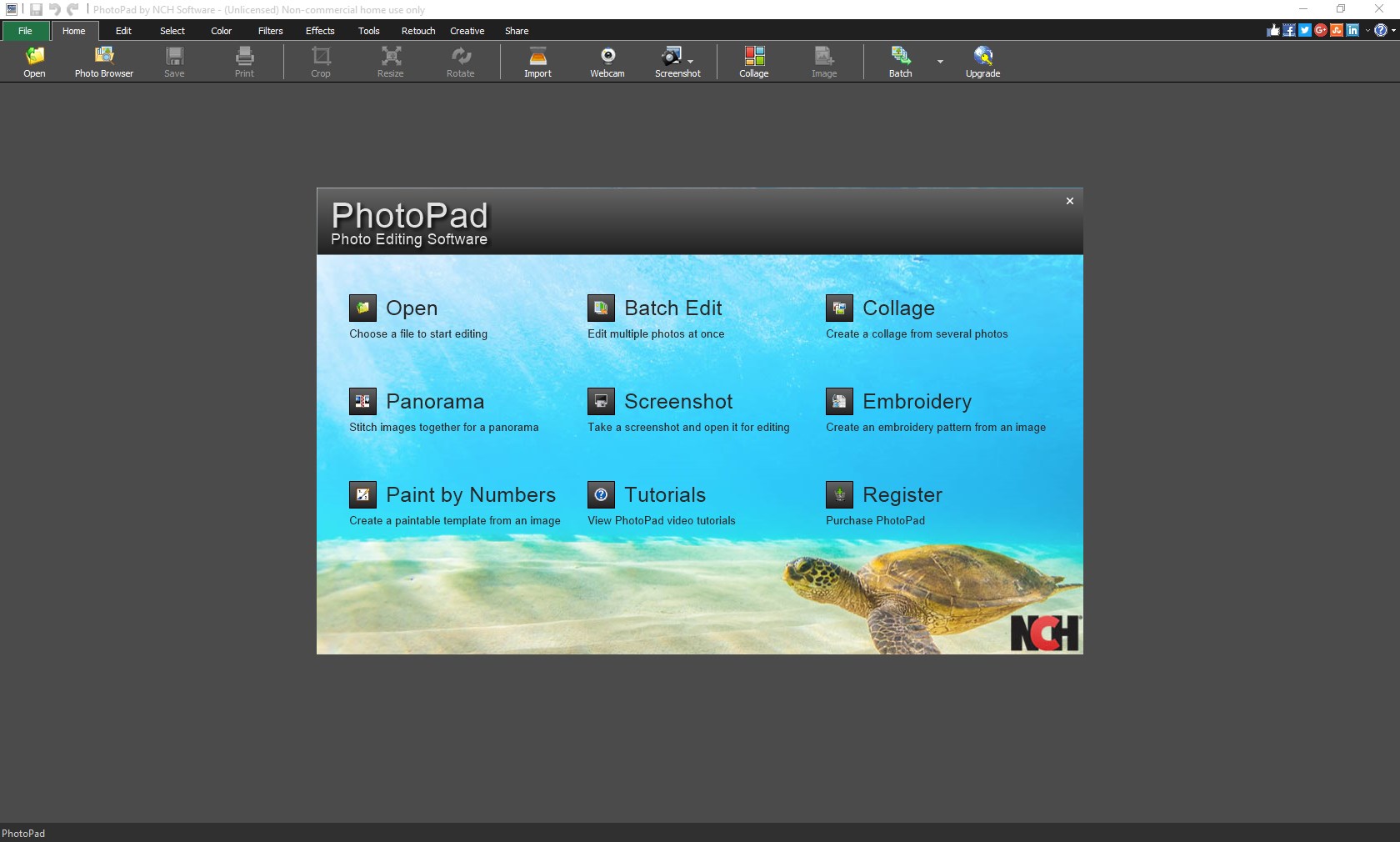Open the LinkedIn share icon
Screen dimensions: 1400x842
tap(1351, 30)
